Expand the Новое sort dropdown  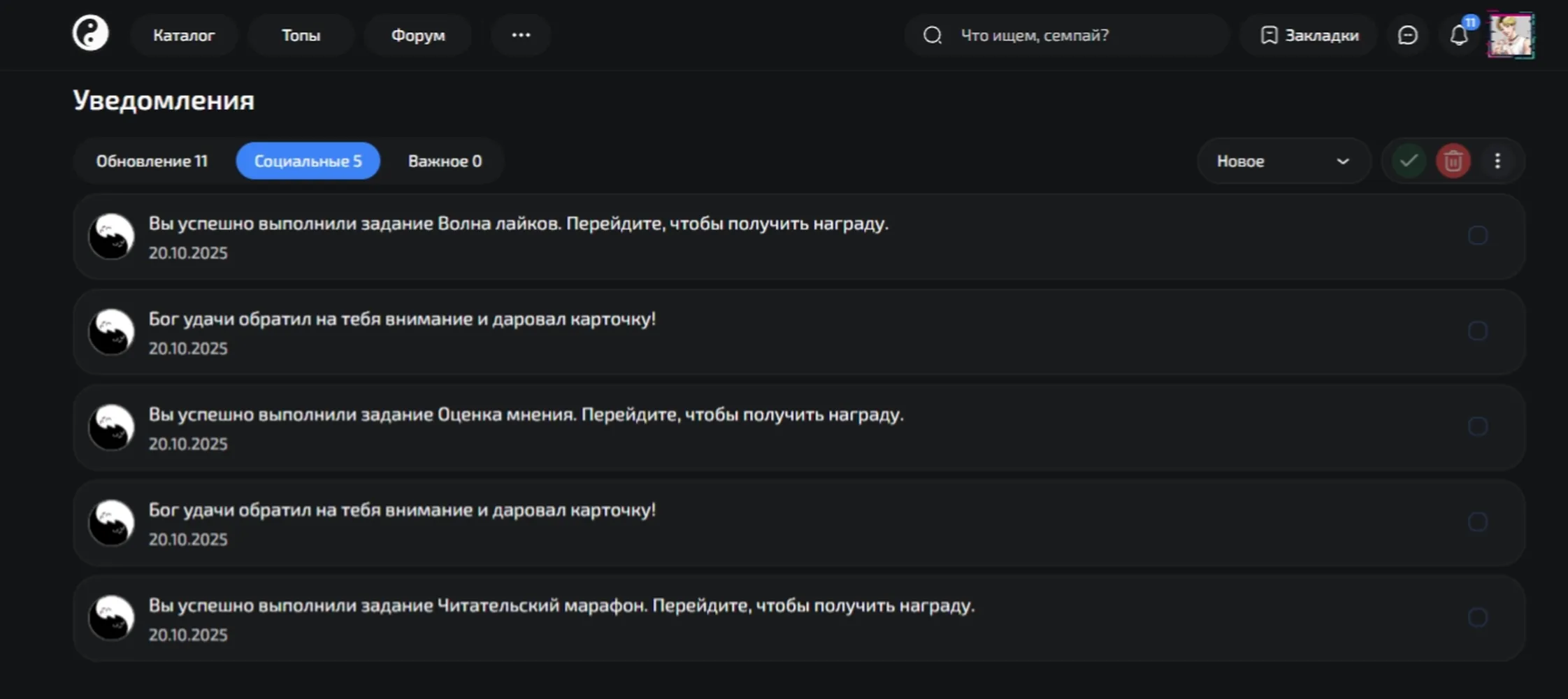pyautogui.click(x=1283, y=161)
